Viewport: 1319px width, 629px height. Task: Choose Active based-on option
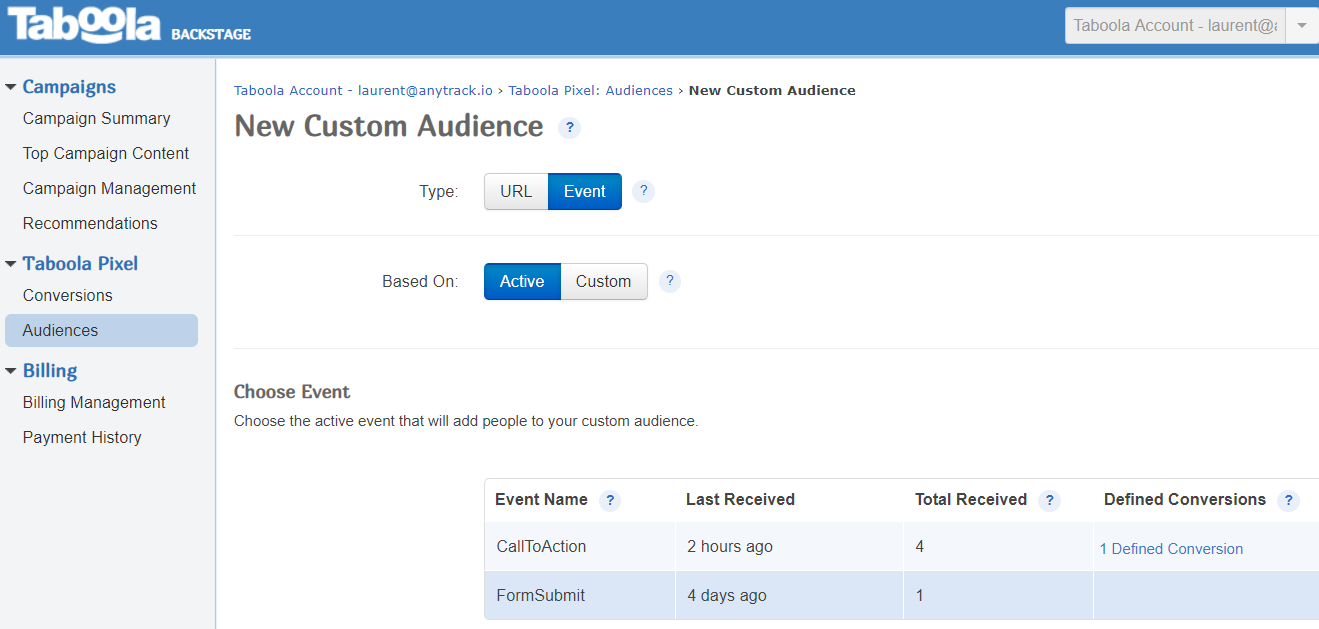click(x=522, y=281)
